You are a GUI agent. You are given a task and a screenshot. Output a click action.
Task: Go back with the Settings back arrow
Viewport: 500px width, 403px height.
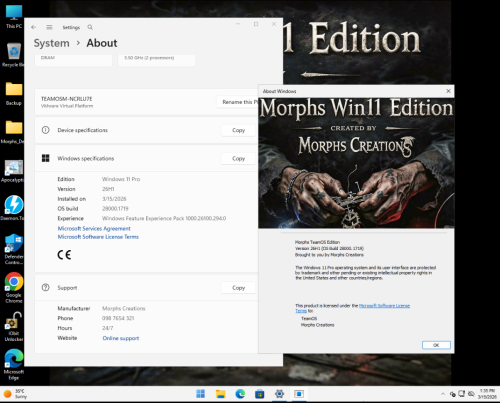pyautogui.click(x=33, y=27)
